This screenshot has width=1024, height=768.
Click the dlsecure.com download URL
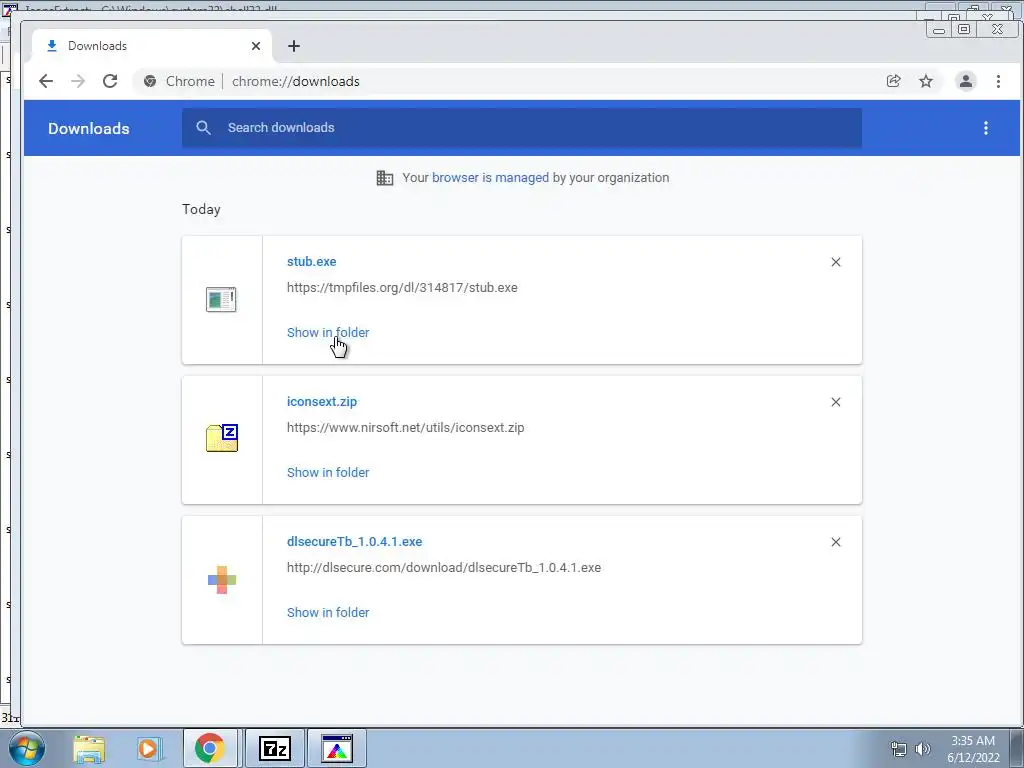(x=444, y=568)
